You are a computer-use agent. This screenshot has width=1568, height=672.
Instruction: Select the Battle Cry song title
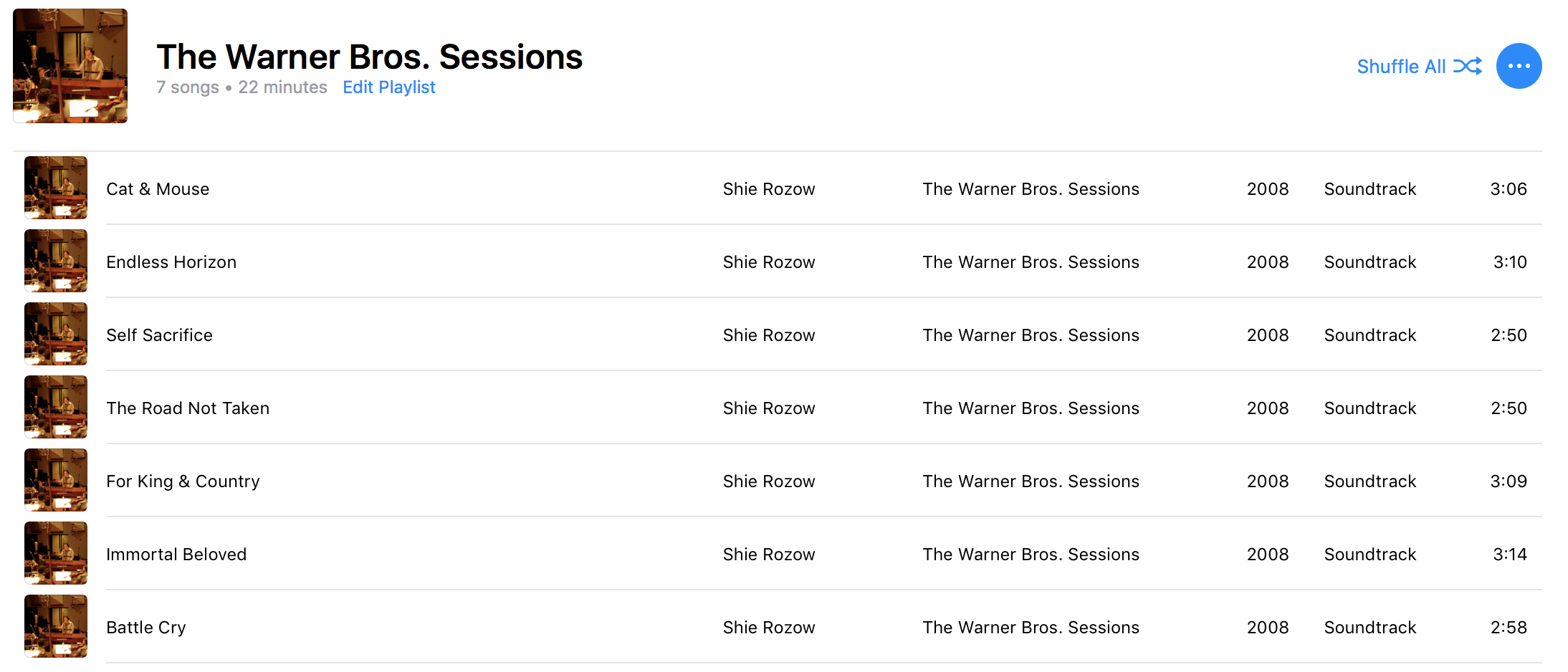coord(146,628)
